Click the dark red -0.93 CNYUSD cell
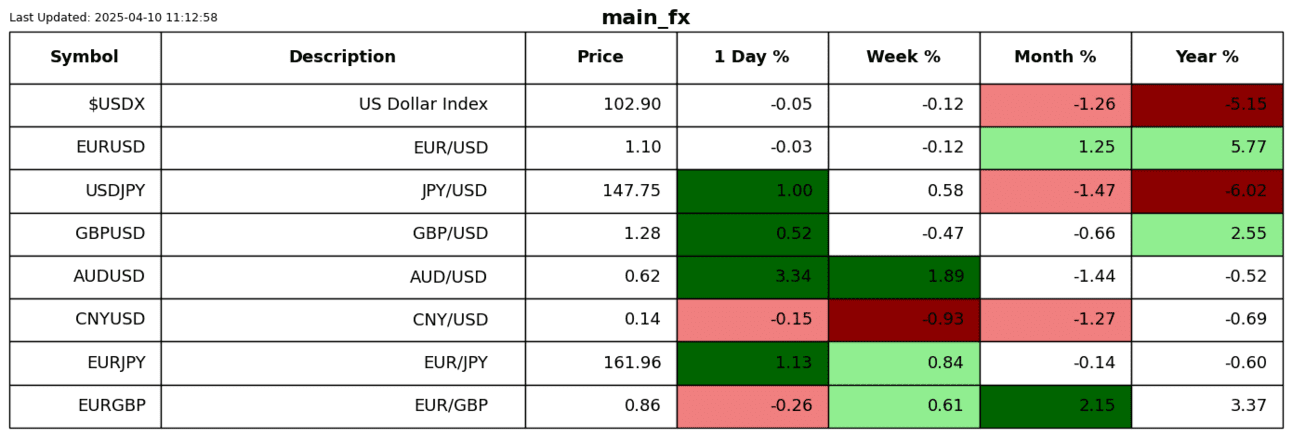This screenshot has height=437, width=1292. (903, 320)
